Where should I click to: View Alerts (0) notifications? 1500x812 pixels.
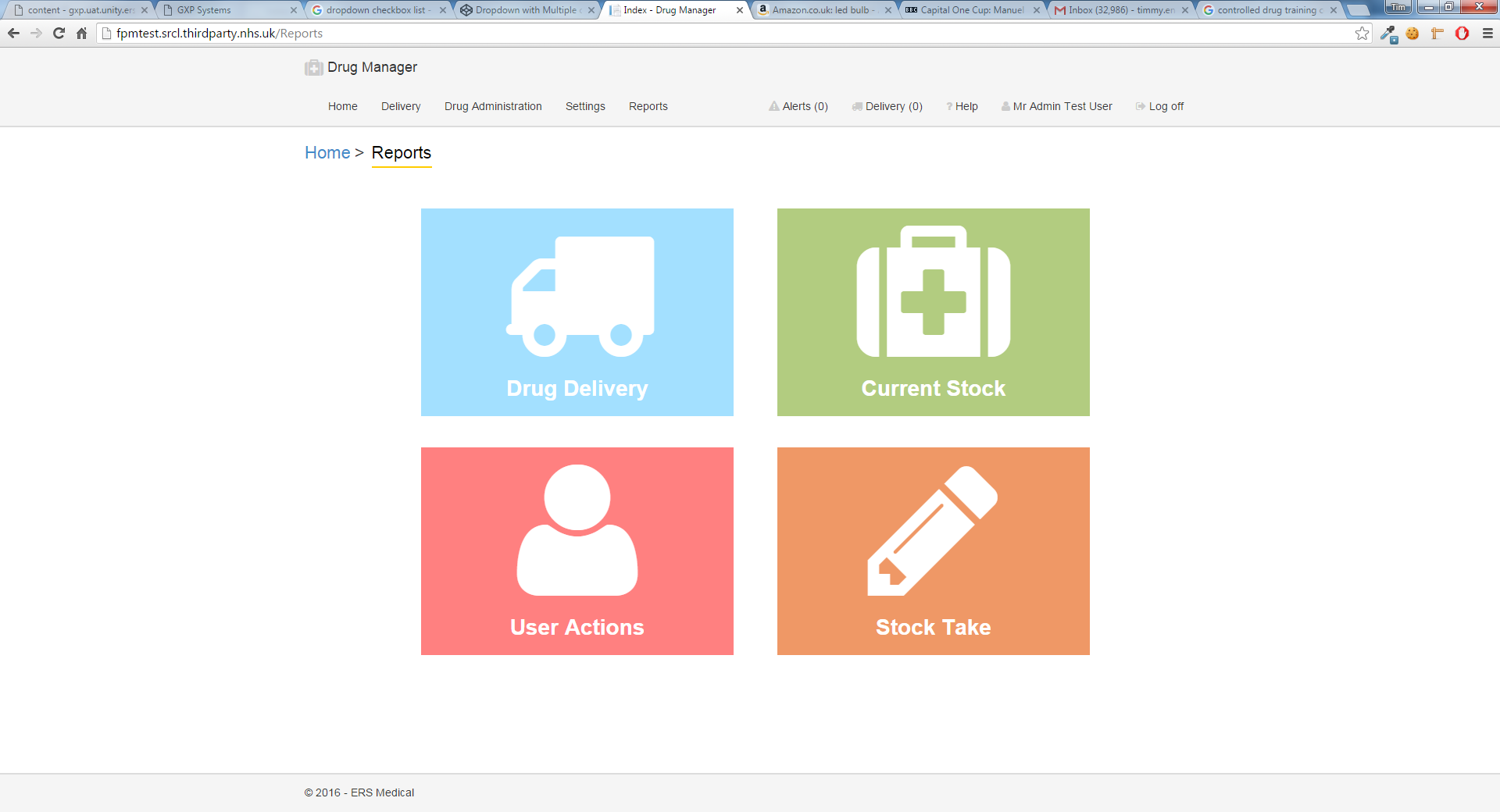point(798,106)
